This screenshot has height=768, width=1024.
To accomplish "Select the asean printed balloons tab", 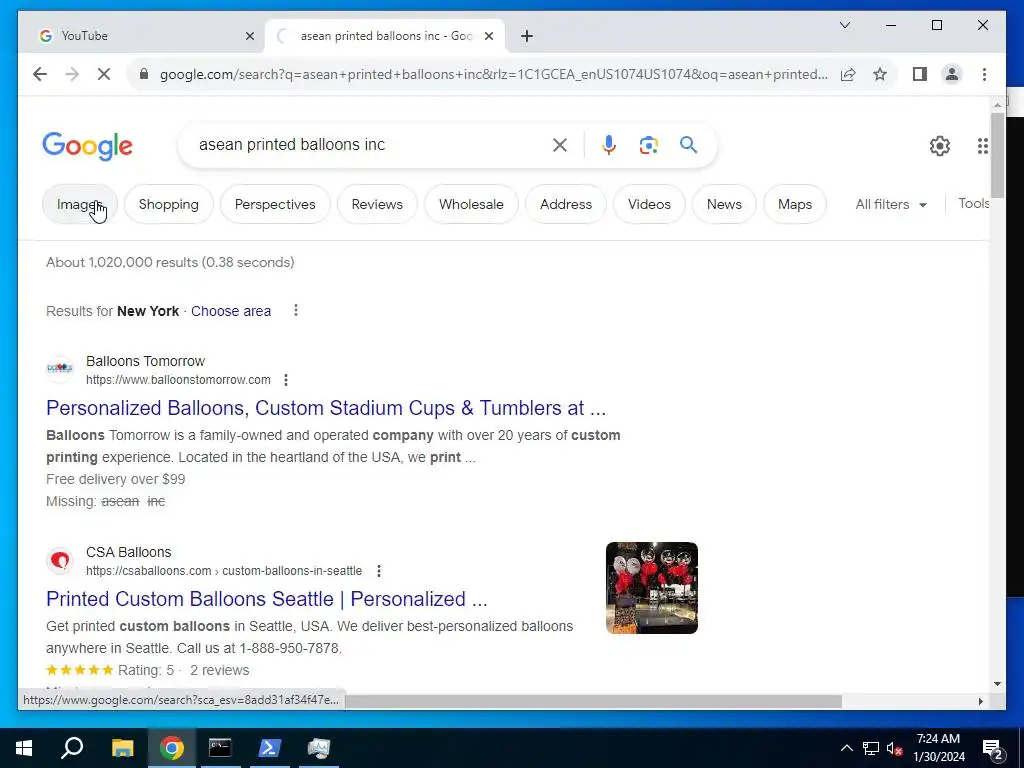I will pos(384,36).
